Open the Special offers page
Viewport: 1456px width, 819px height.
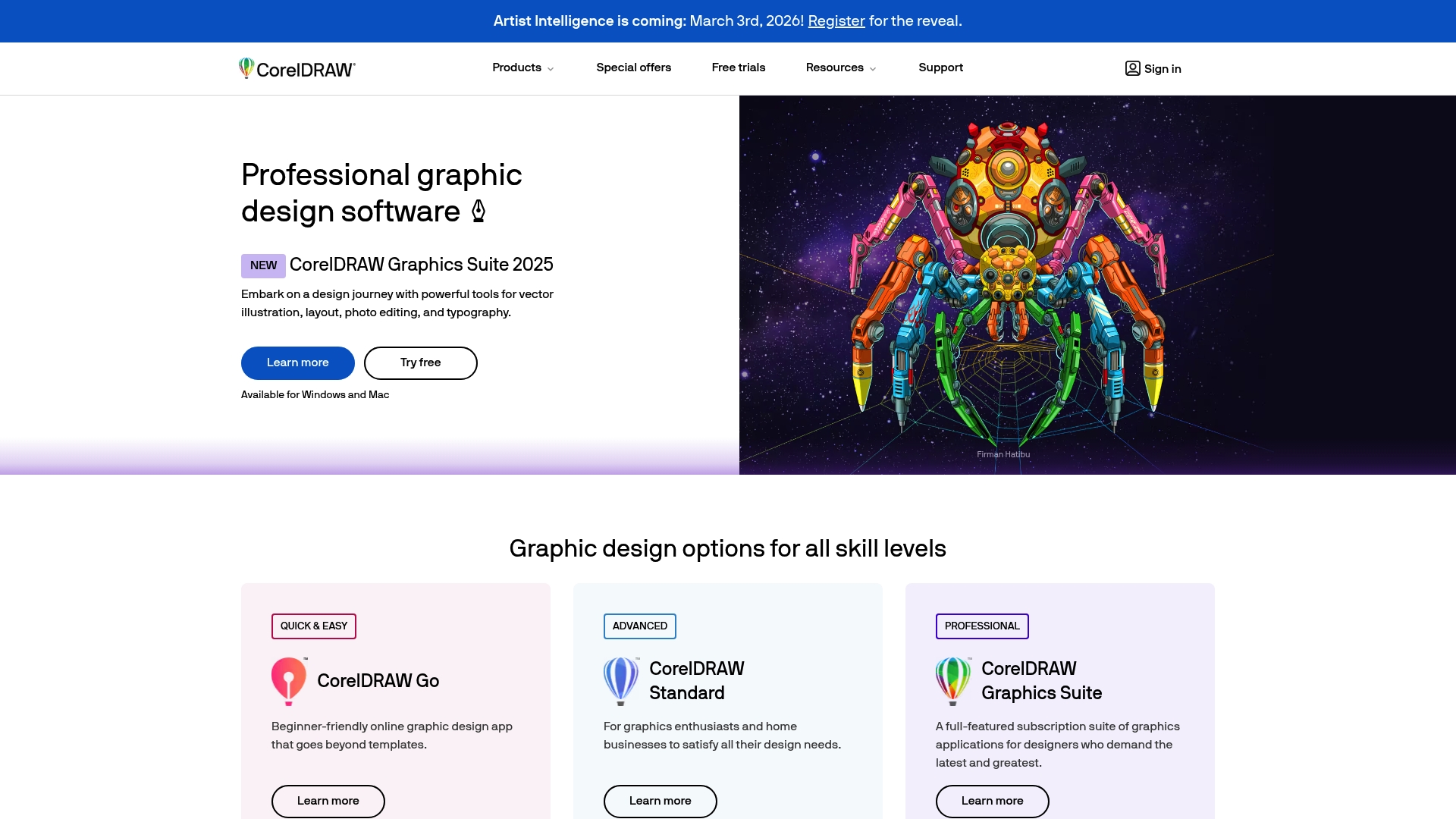pyautogui.click(x=633, y=67)
